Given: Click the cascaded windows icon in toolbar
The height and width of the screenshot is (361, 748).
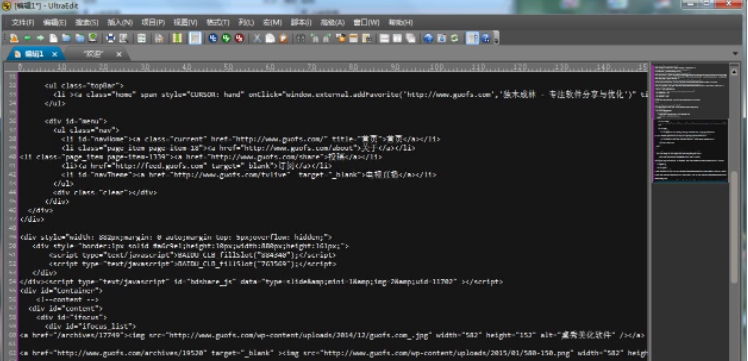Looking at the screenshot, I should [411, 38].
